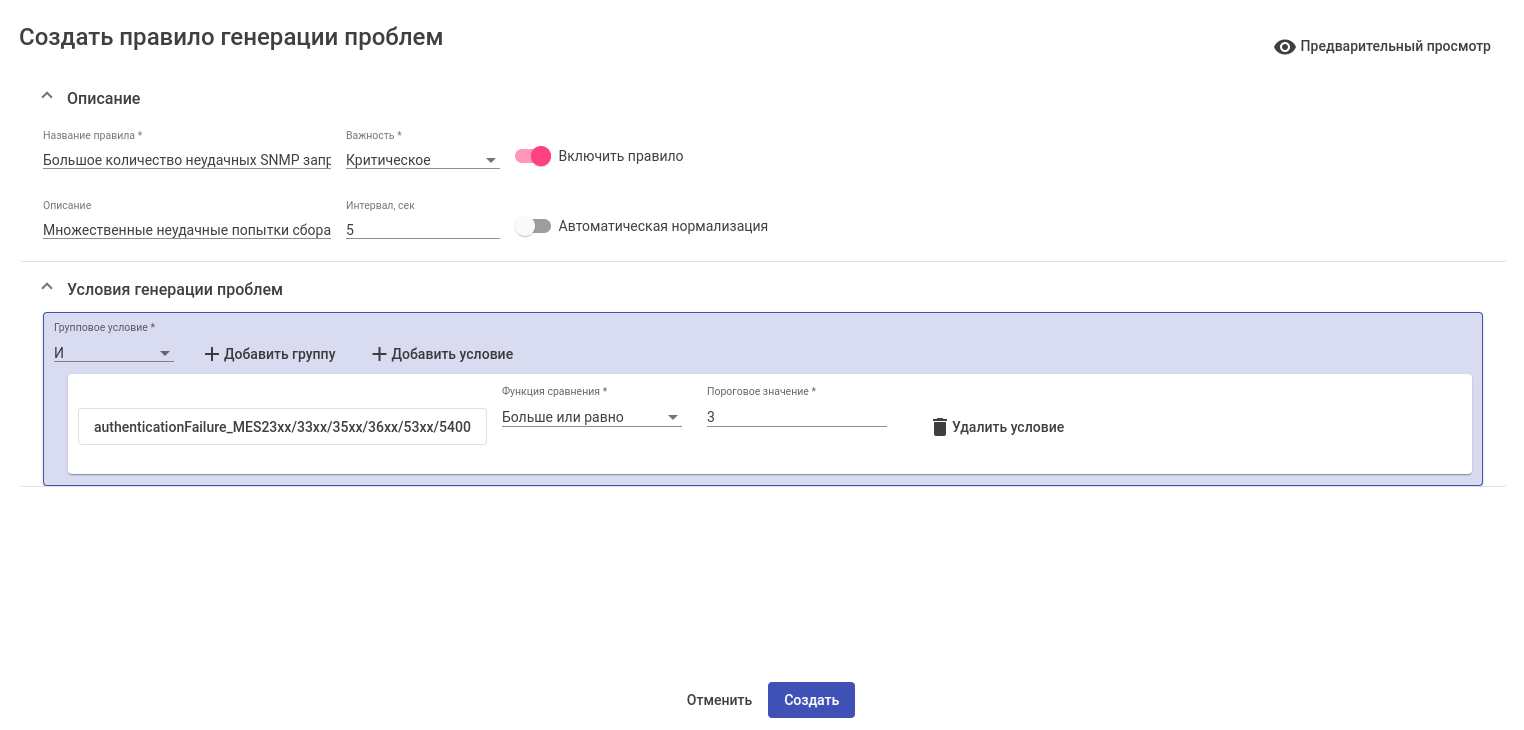The width and height of the screenshot is (1524, 730).
Task: Focus the Название правила field
Action: coord(187,160)
